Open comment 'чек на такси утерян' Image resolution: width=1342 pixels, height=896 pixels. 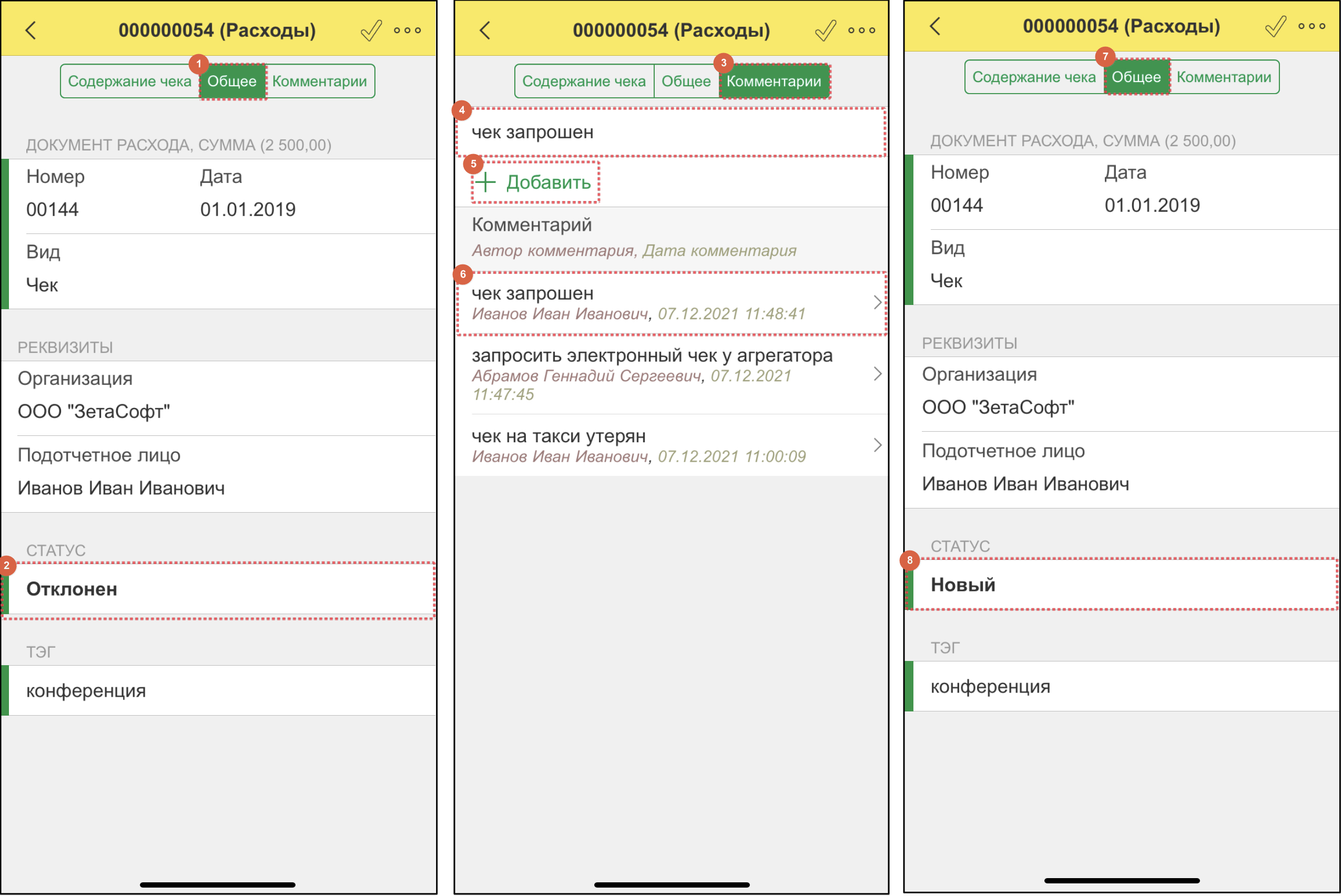point(672,446)
